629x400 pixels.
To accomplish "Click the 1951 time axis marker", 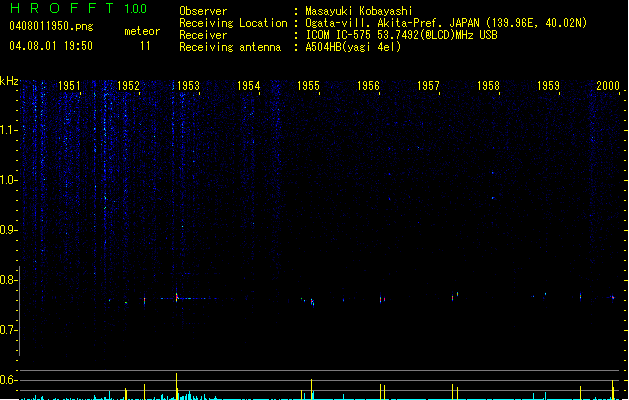I will 69,85.
